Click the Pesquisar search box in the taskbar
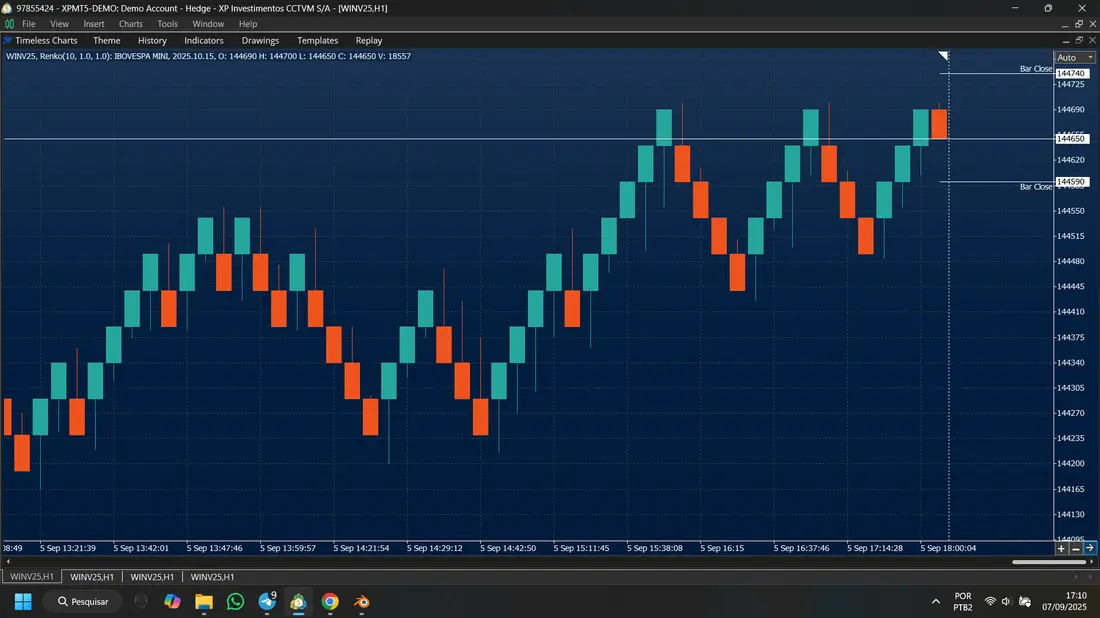This screenshot has height=618, width=1100. (83, 602)
